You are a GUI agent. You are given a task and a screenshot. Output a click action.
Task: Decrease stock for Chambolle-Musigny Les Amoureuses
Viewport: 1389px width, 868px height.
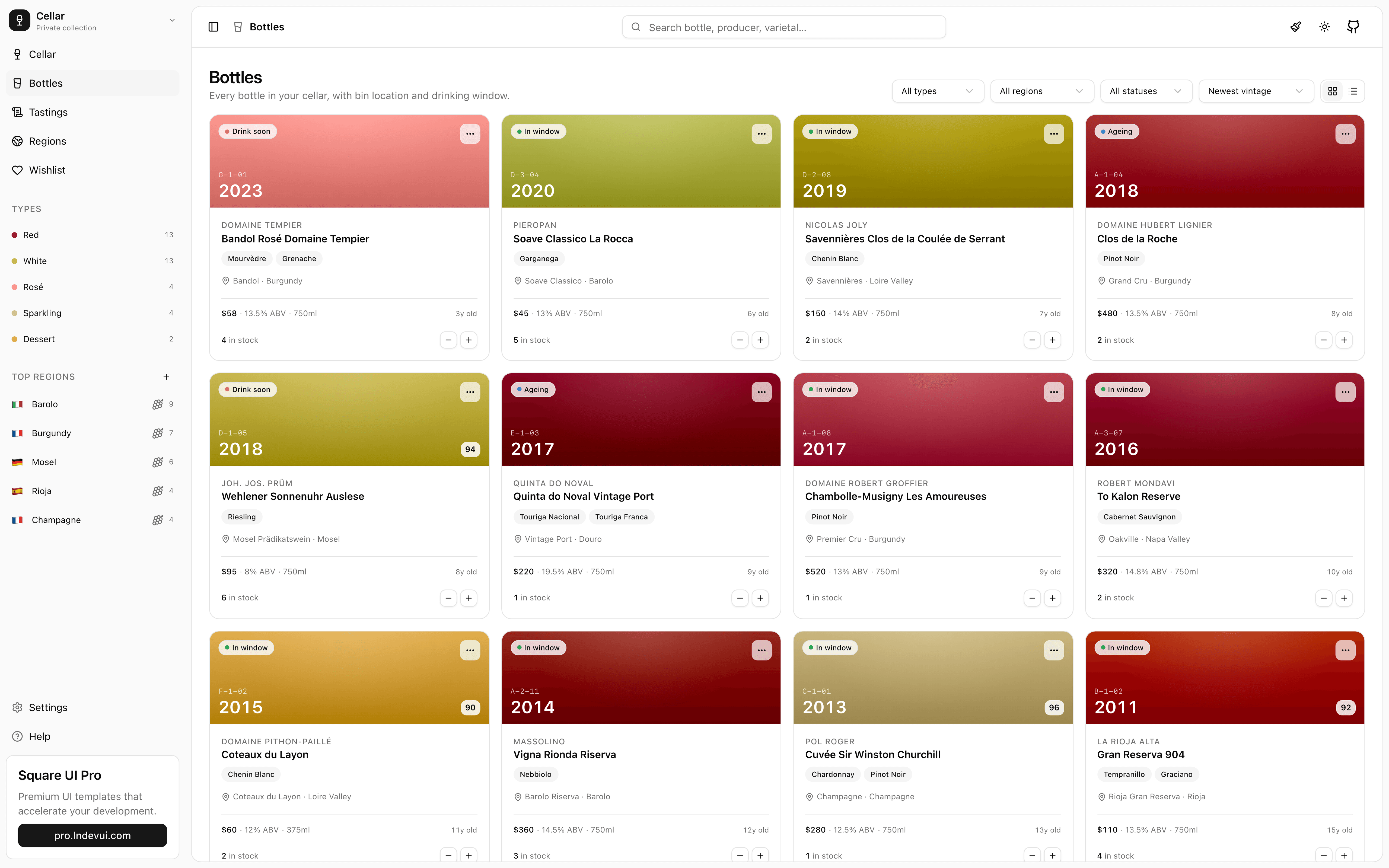(x=1032, y=598)
